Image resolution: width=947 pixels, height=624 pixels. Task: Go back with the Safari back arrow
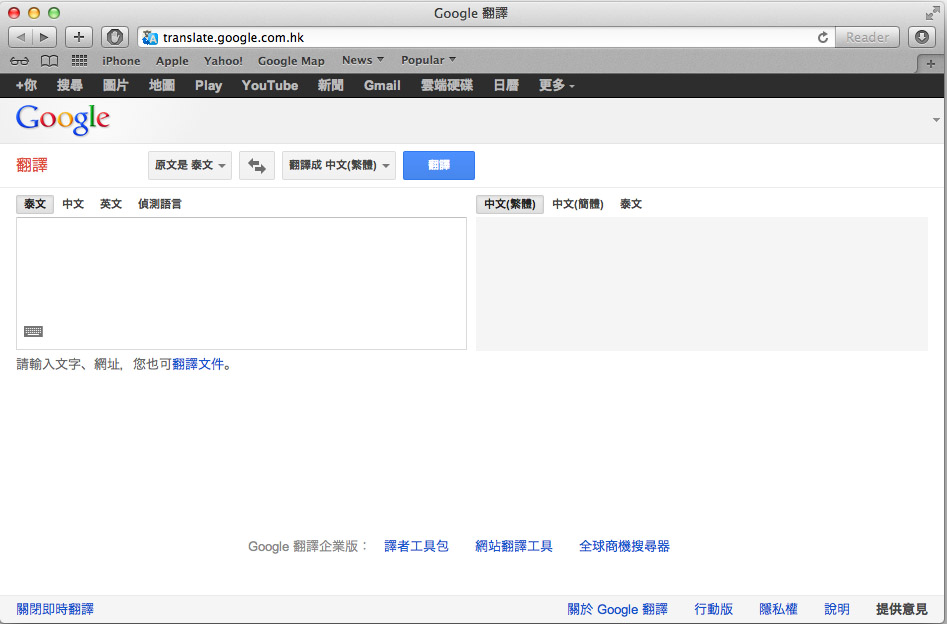(21, 37)
